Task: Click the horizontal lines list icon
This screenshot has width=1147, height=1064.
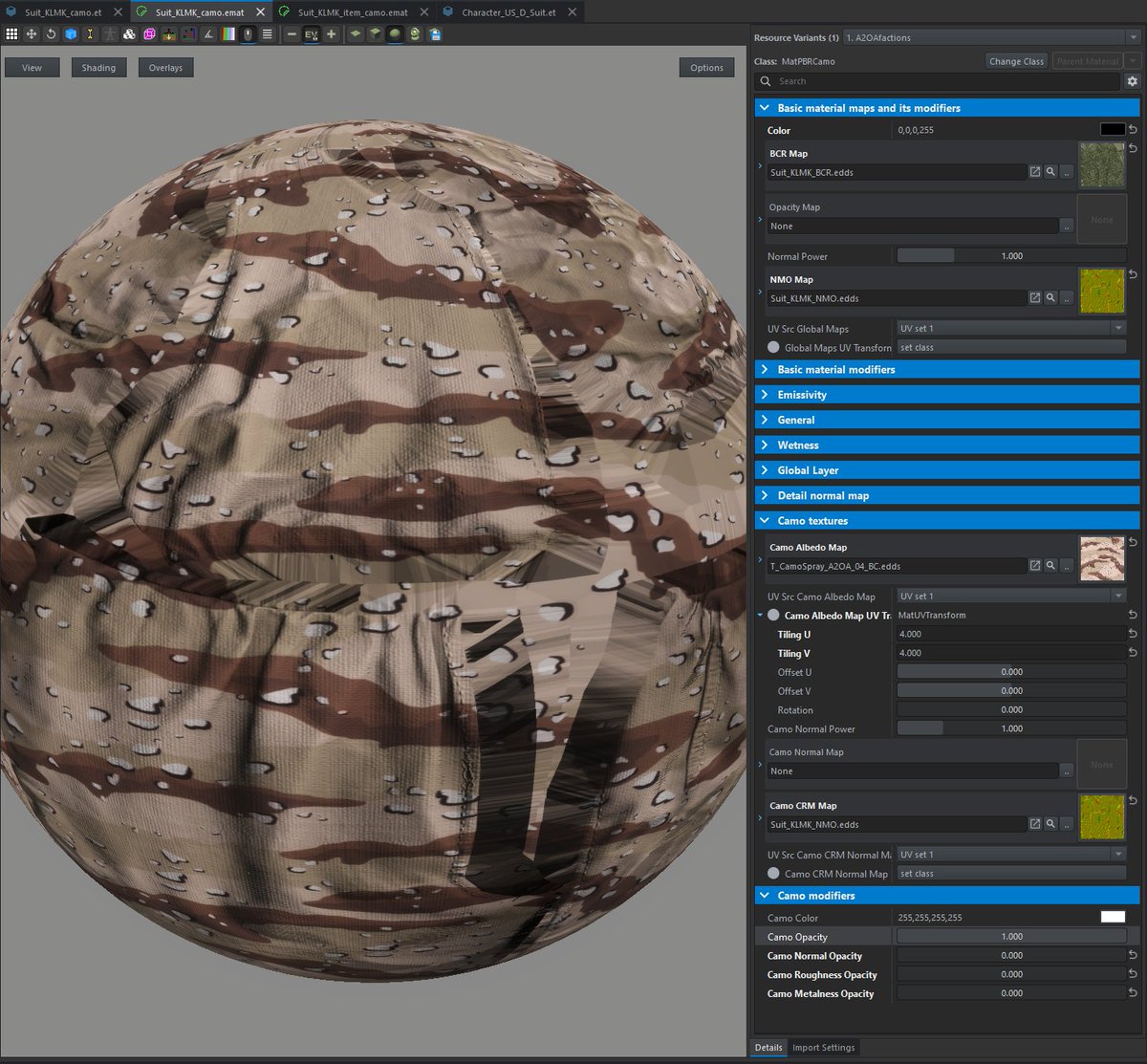Action: (x=267, y=34)
